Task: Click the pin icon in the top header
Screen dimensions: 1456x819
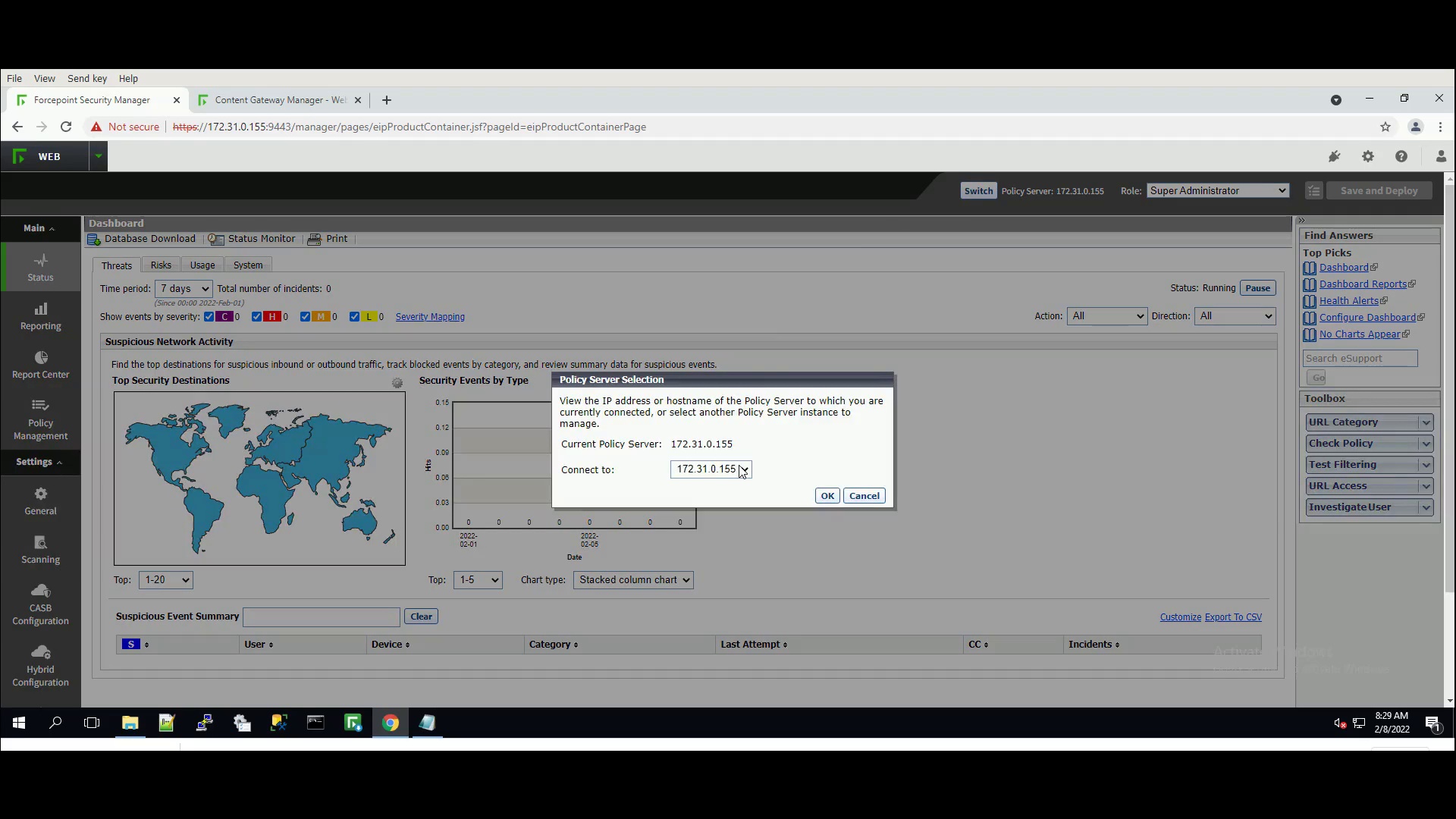Action: click(1335, 156)
